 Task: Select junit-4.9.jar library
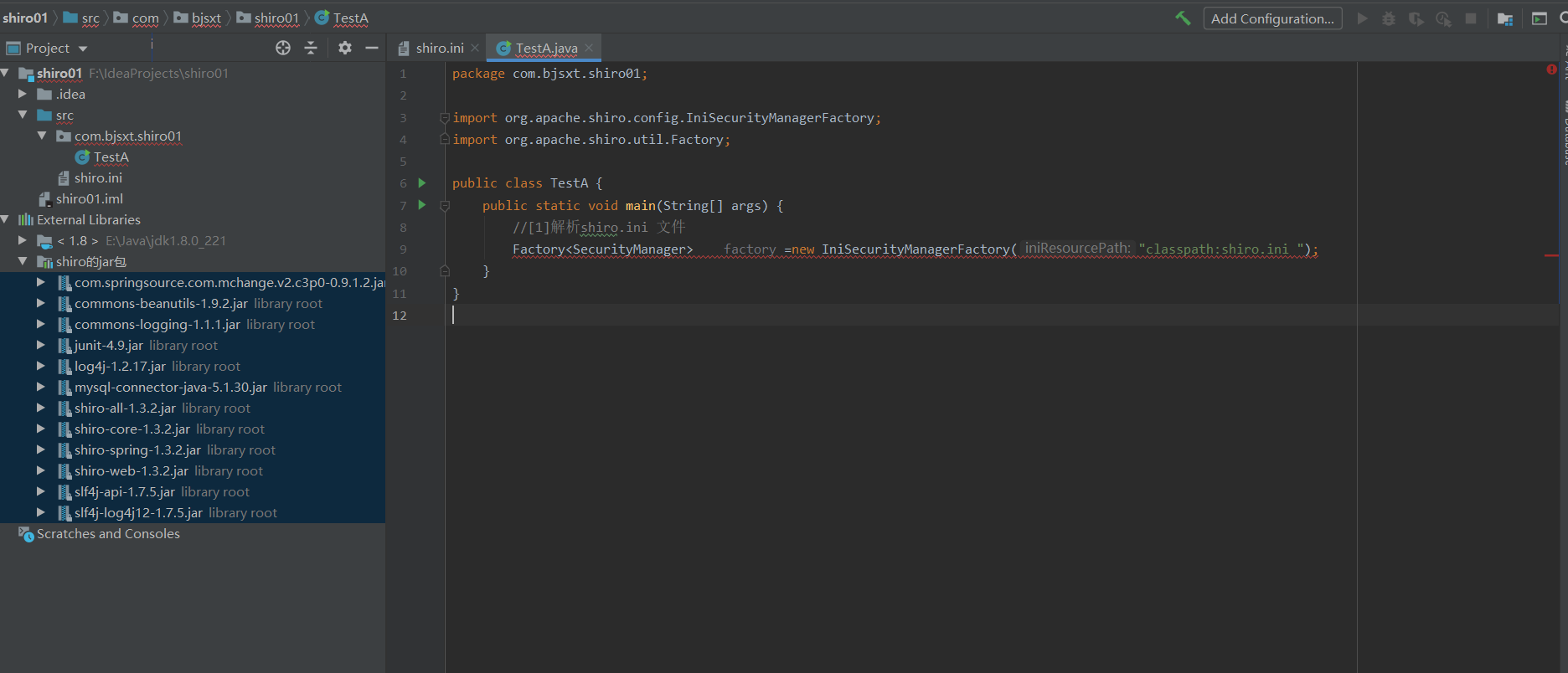[109, 346]
